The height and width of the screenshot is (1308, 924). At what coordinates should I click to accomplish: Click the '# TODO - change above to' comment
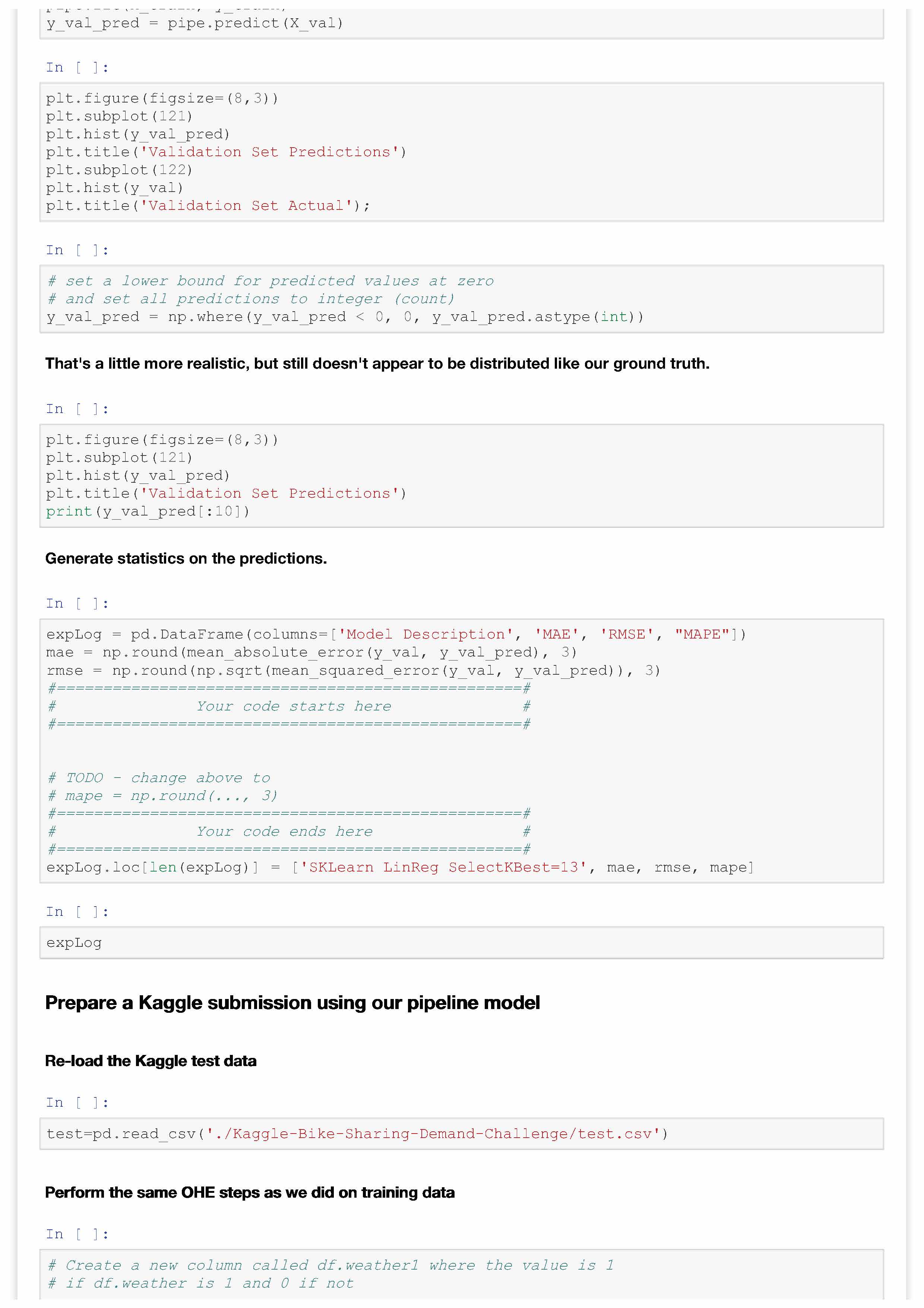click(159, 778)
